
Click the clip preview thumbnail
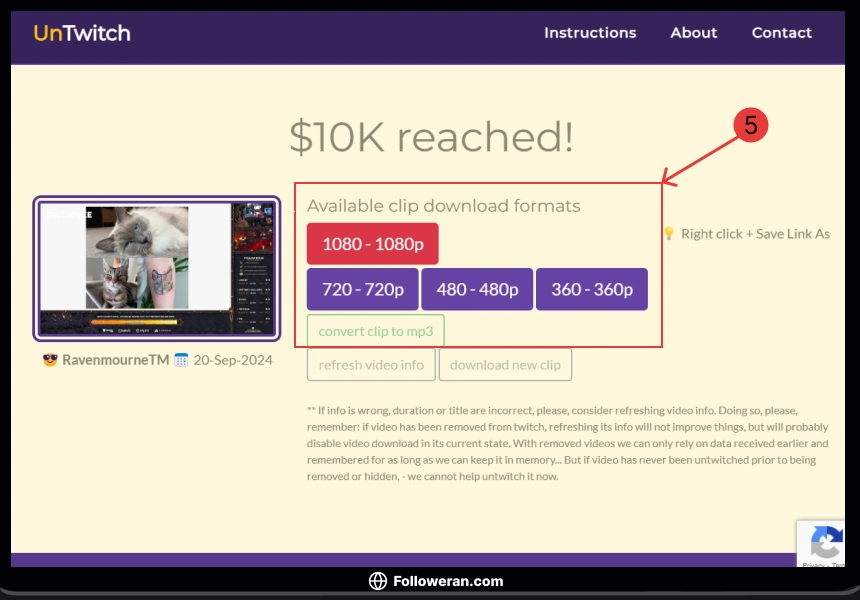pyautogui.click(x=157, y=269)
